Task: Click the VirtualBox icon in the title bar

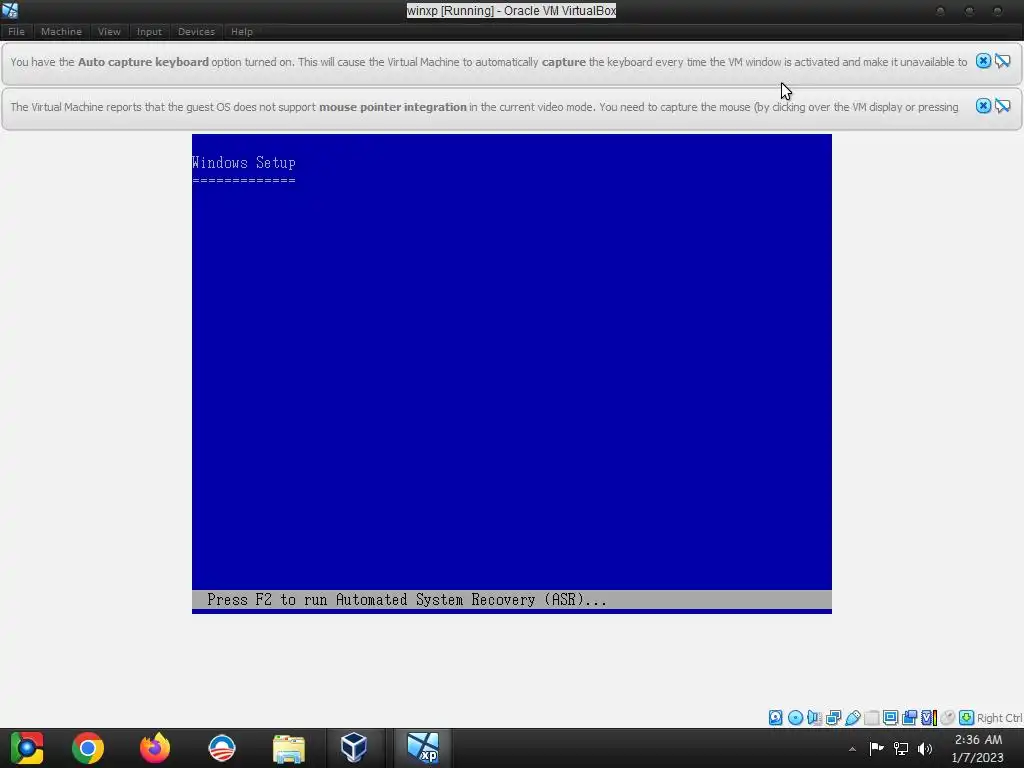Action: [10, 10]
